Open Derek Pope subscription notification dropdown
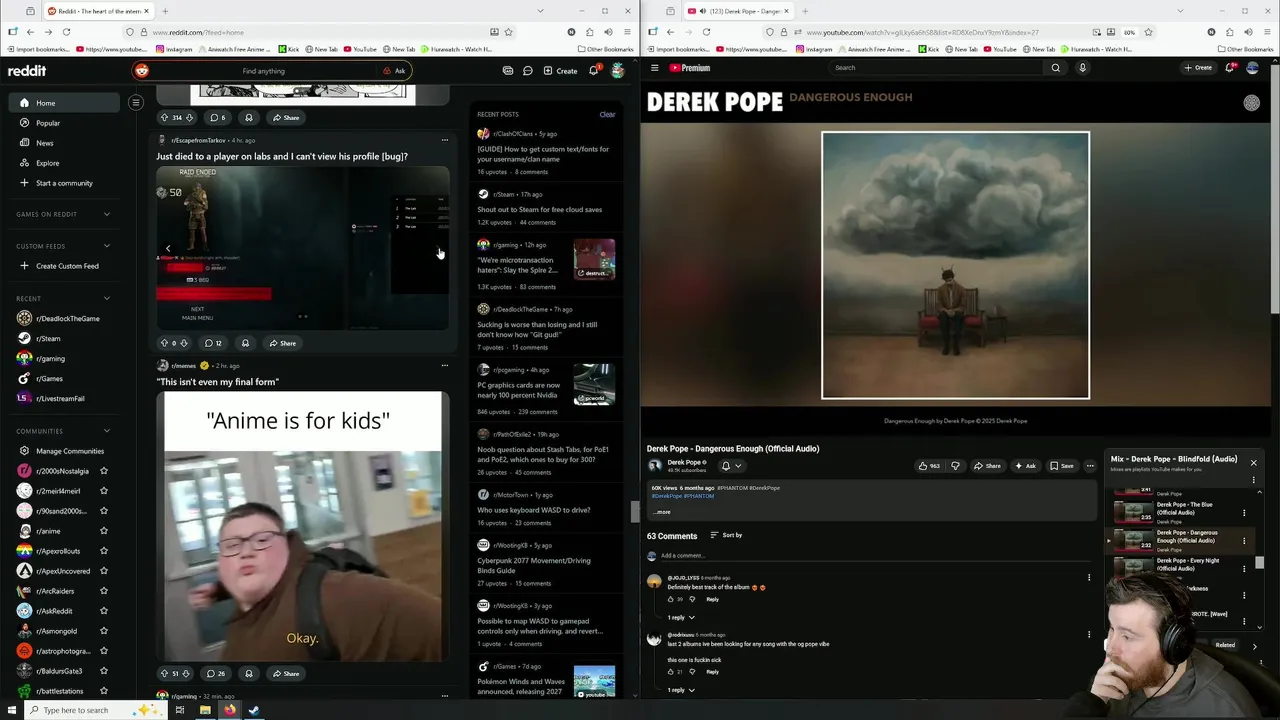 (731, 466)
